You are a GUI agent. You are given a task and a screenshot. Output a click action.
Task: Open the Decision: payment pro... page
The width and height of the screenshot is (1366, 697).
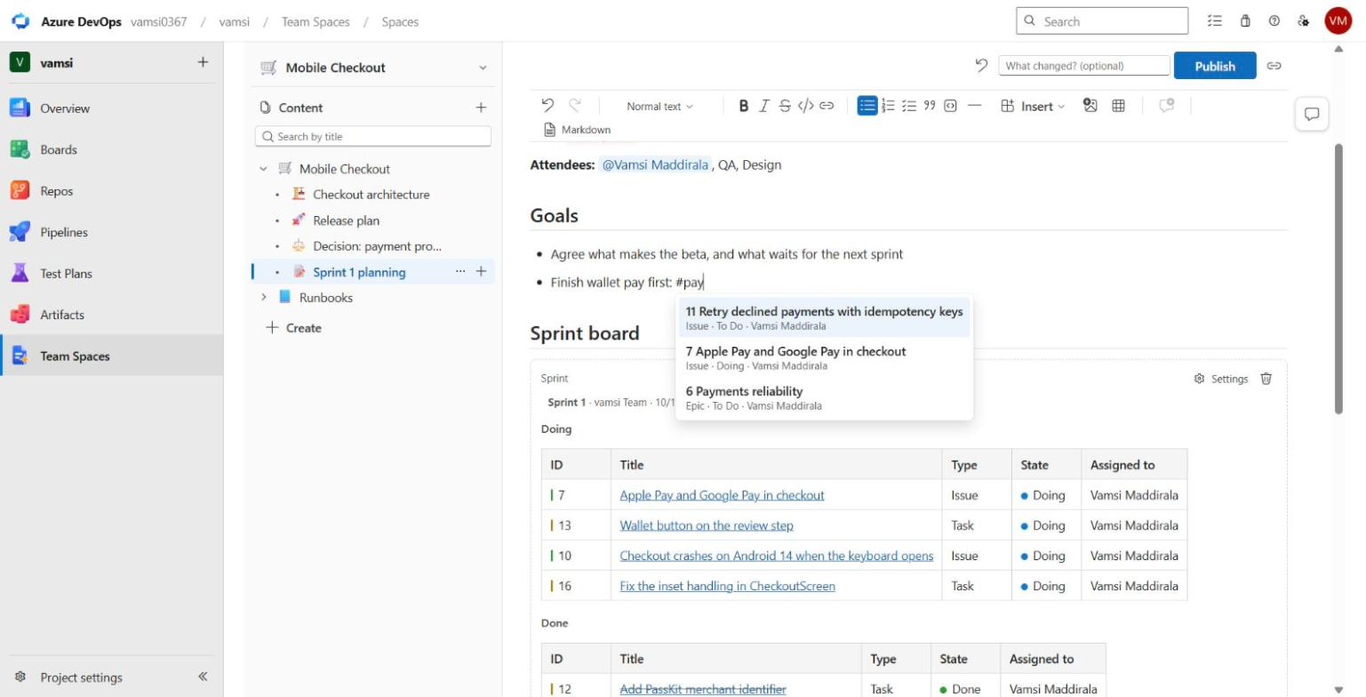point(377,246)
